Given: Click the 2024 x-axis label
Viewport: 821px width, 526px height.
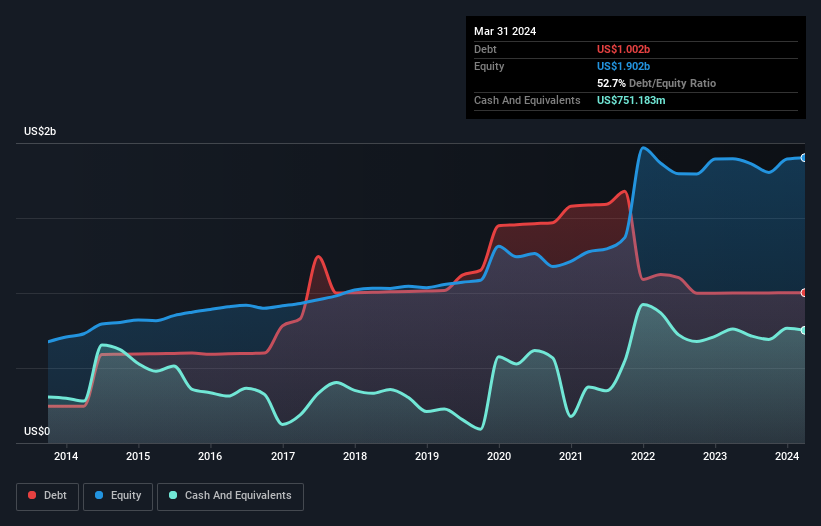Looking at the screenshot, I should point(787,456).
